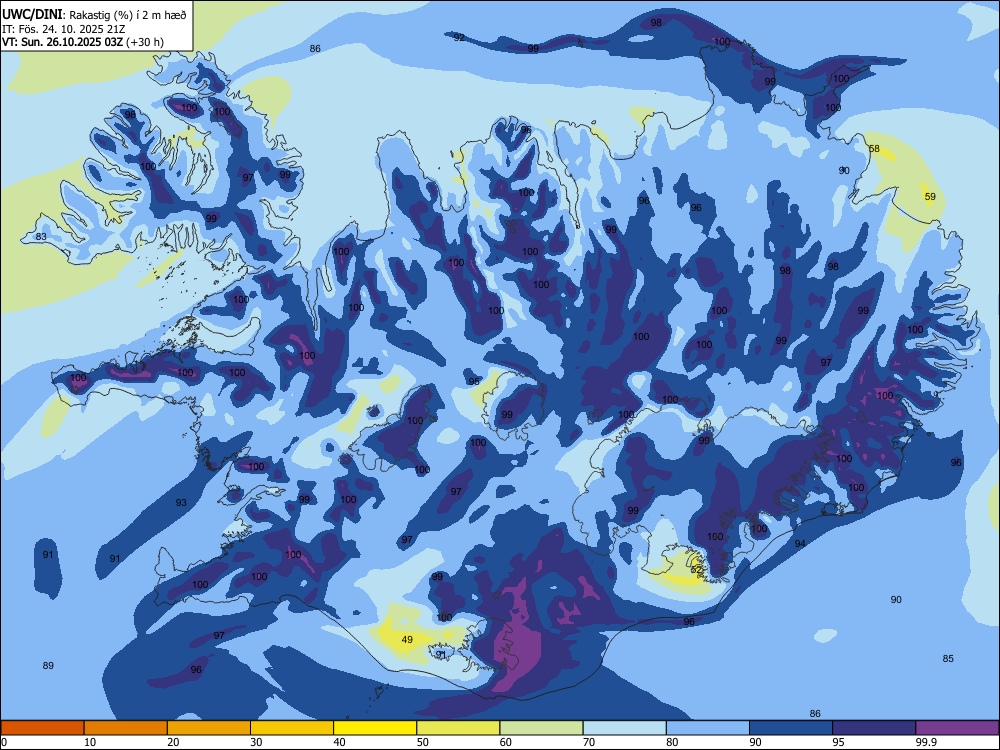1000x750 pixels.
Task: Select the indigo 95–99.9 legend swatch
Action: pos(874,728)
